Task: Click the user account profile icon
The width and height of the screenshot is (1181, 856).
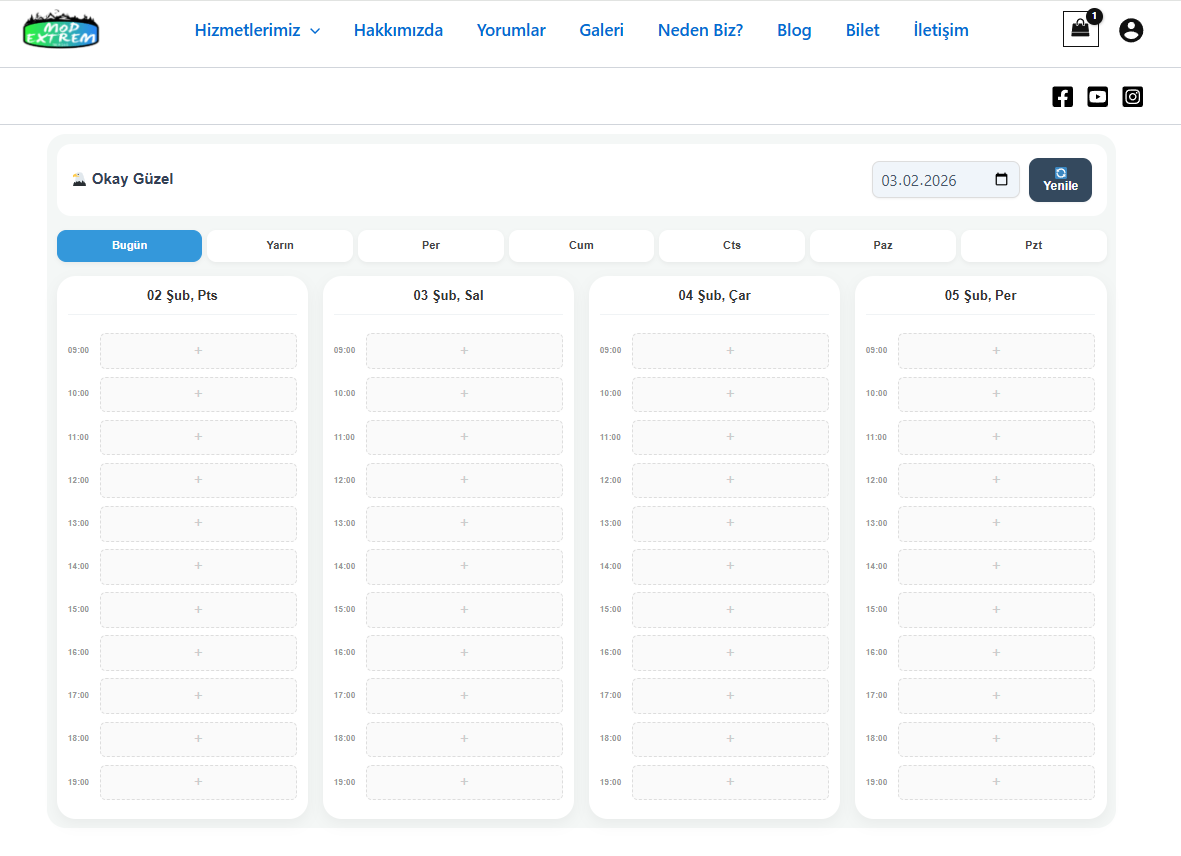Action: click(x=1131, y=30)
